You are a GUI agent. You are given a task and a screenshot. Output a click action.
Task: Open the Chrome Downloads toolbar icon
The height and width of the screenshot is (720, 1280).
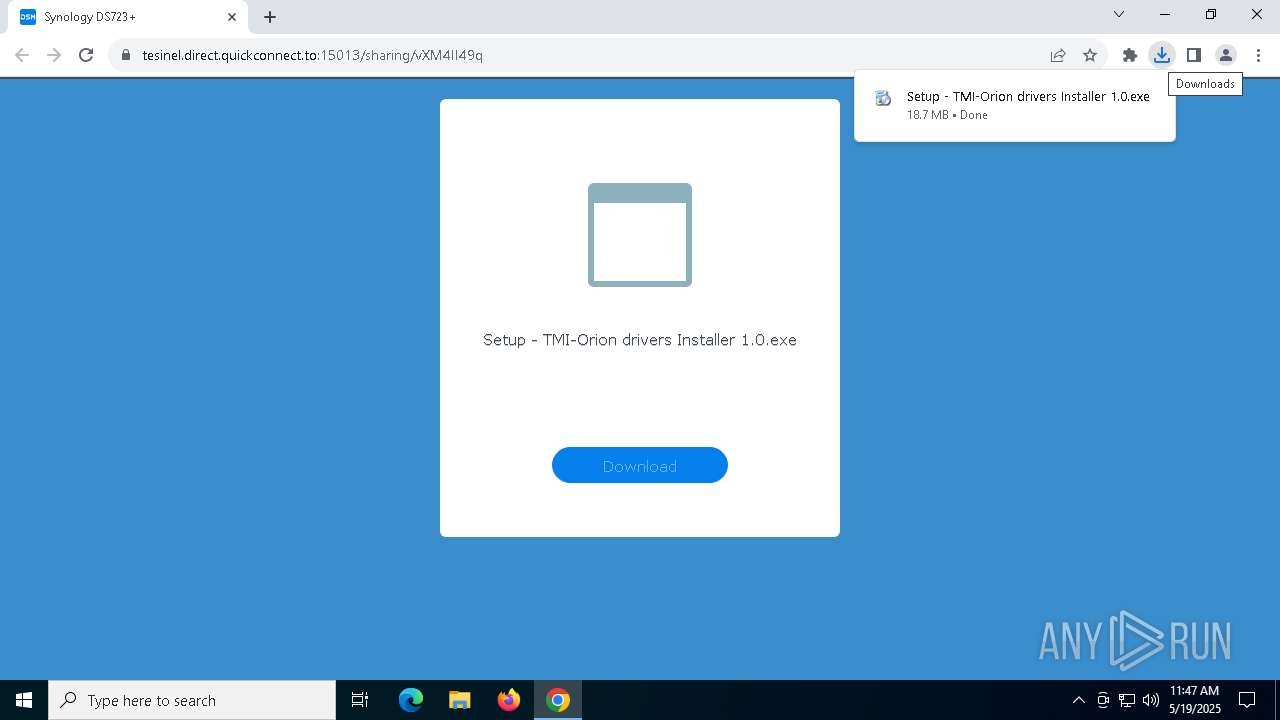tap(1161, 55)
